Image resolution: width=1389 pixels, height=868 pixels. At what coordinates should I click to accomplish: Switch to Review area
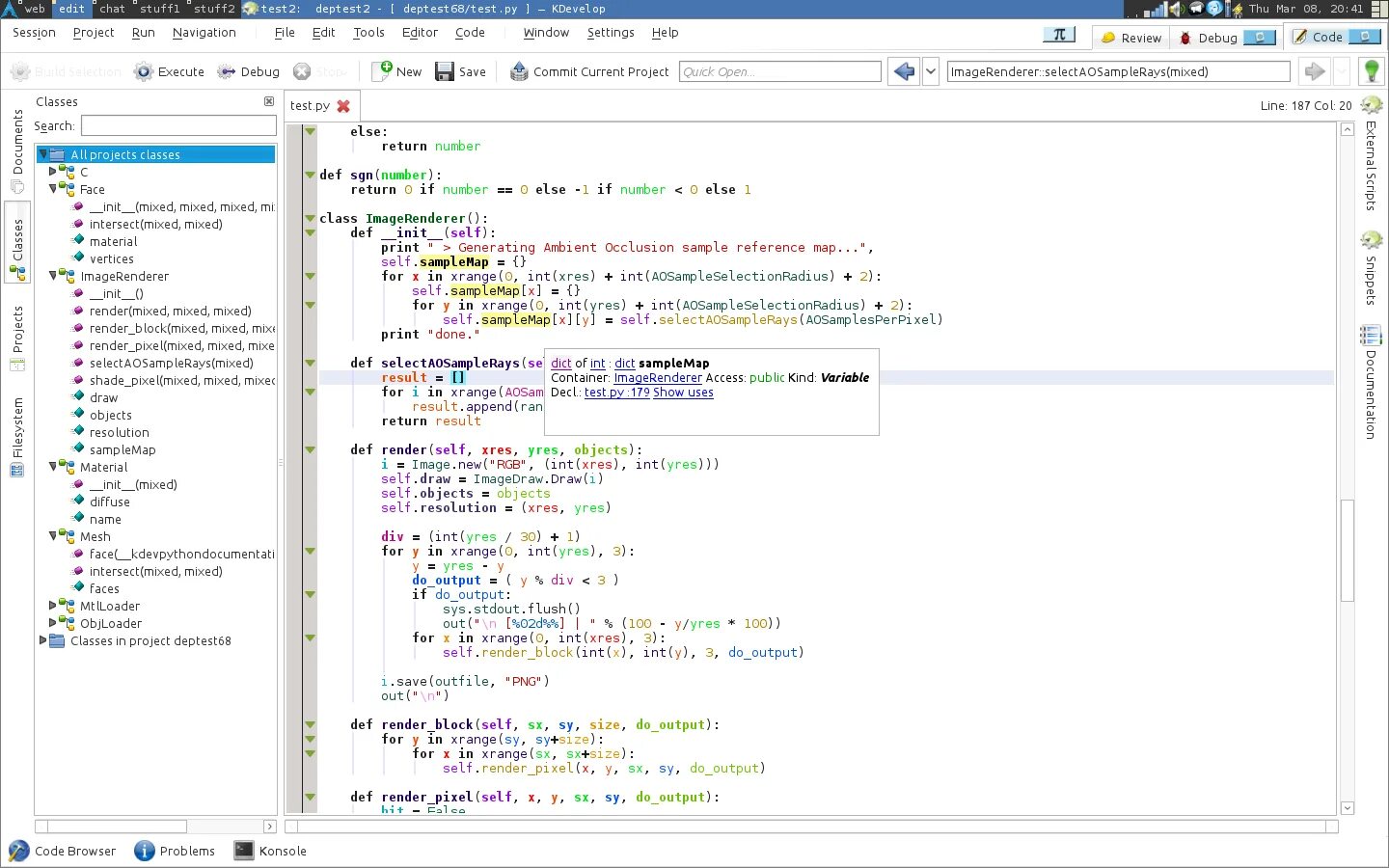1131,38
